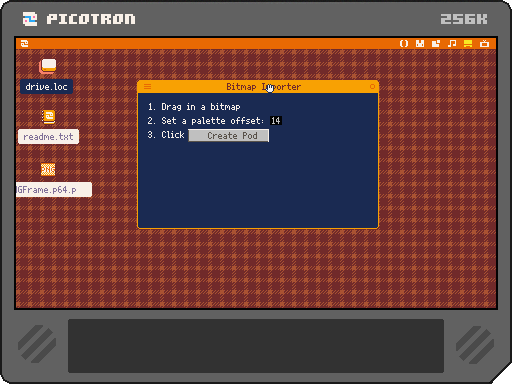Viewport: 512px width, 384px height.
Task: Click the drive.loc label
Action: [46, 87]
